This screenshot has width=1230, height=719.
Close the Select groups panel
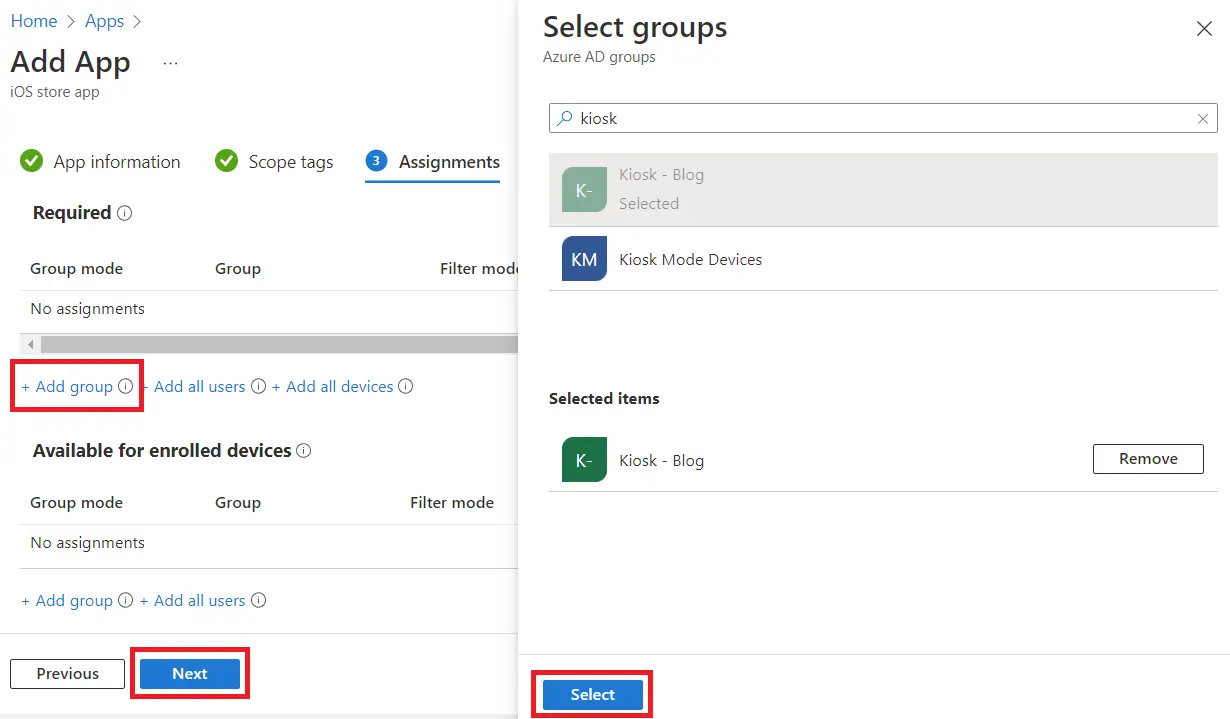pyautogui.click(x=1204, y=29)
